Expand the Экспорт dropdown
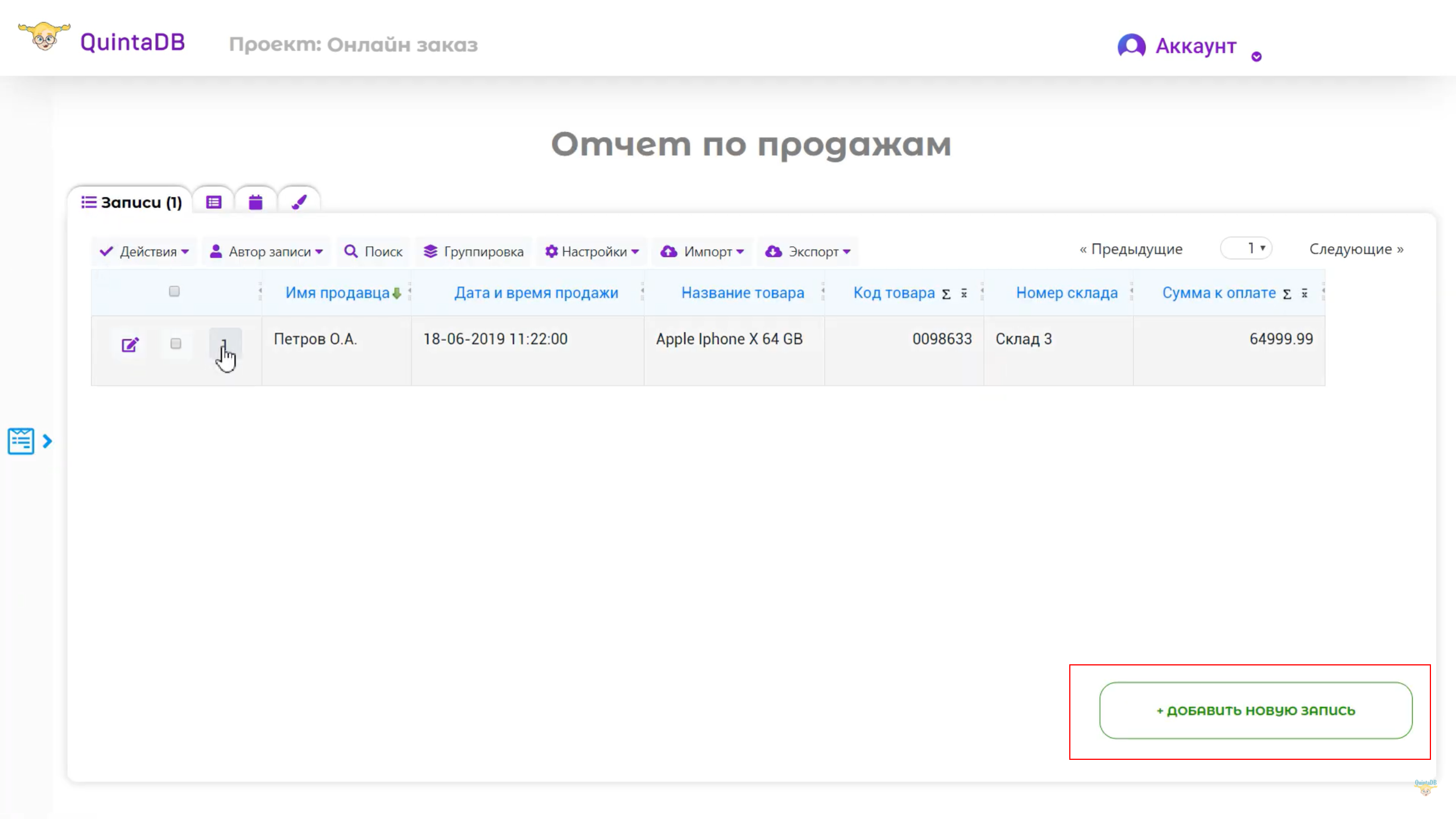 pos(808,251)
